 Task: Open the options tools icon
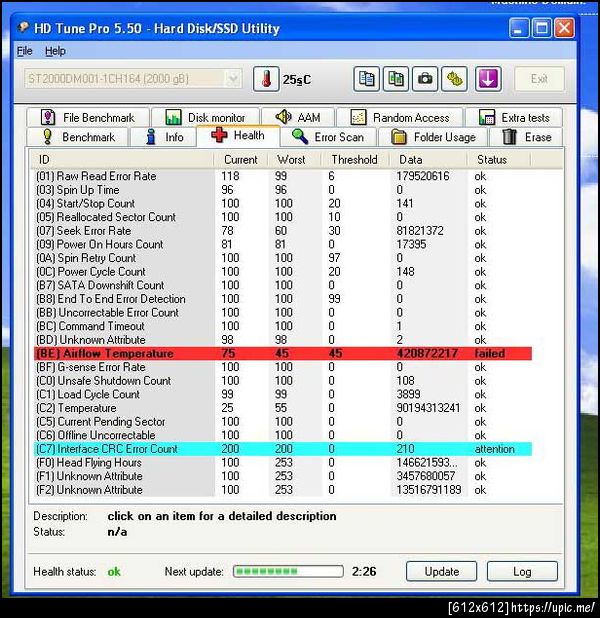455,79
